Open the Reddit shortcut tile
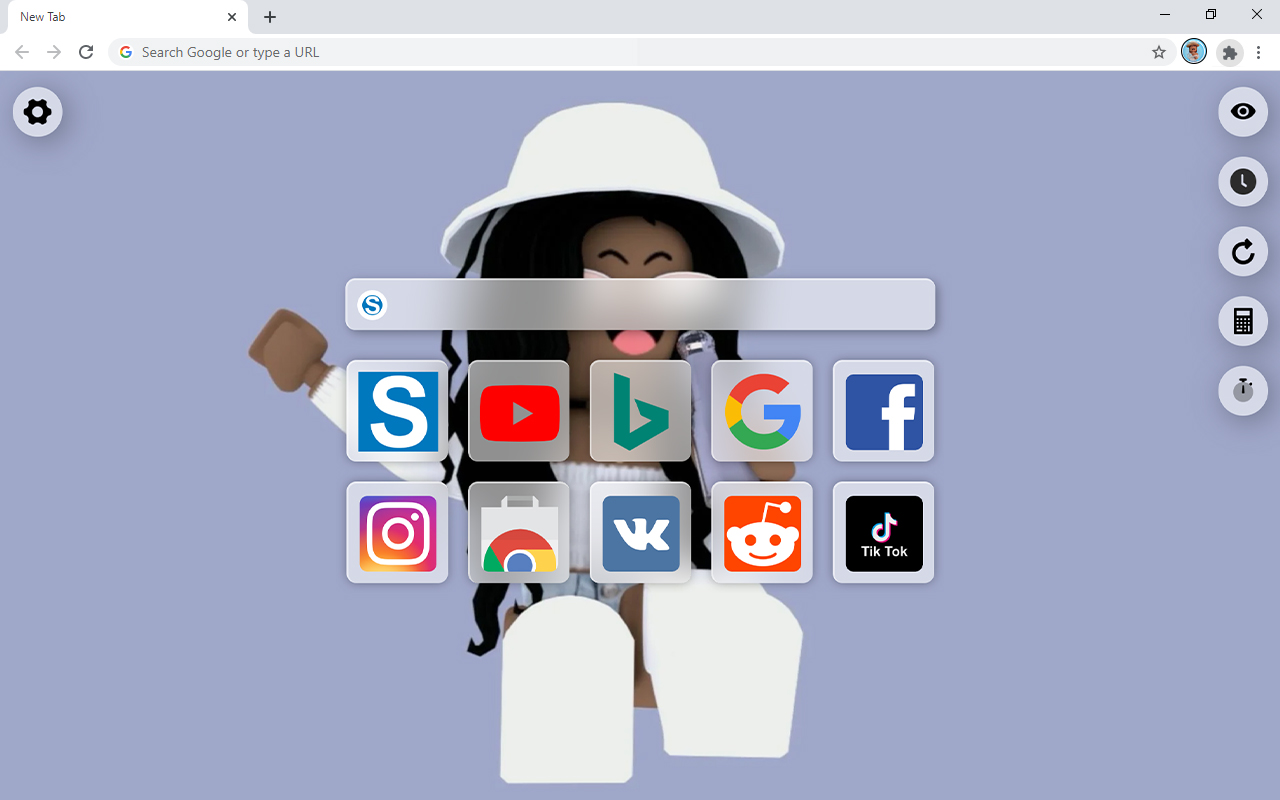This screenshot has width=1280, height=800. [762, 533]
